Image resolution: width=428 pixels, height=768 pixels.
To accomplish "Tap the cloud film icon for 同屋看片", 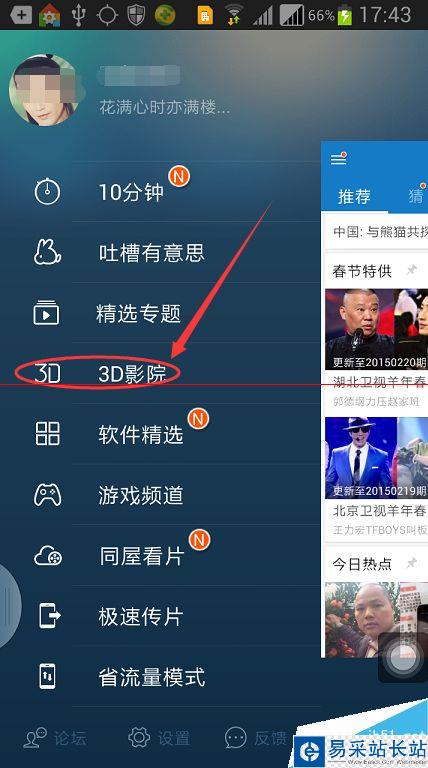I will (x=48, y=556).
